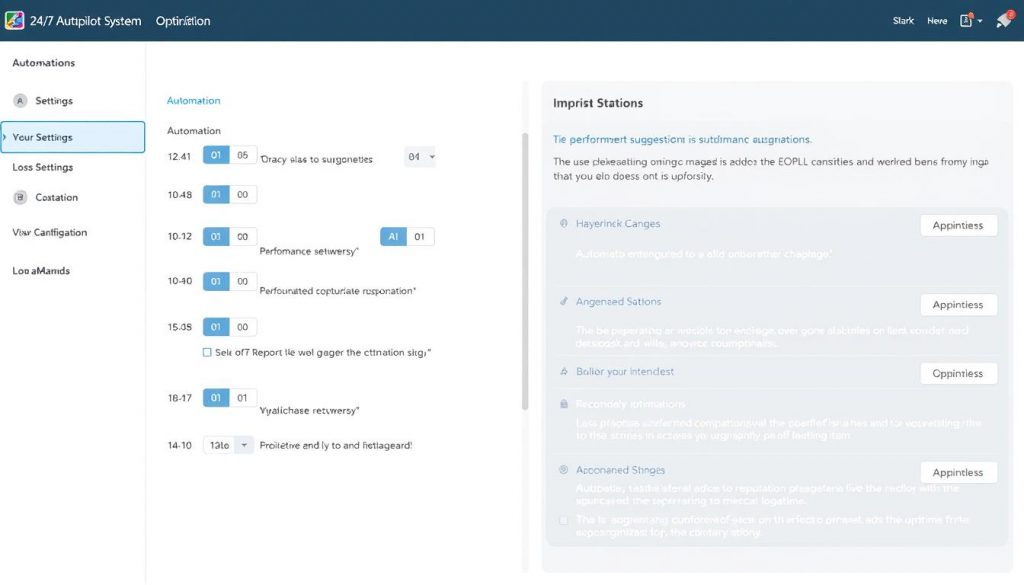The height and width of the screenshot is (585, 1024).
Task: Click the round icon beside sidebar Settings
Action: tap(20, 101)
